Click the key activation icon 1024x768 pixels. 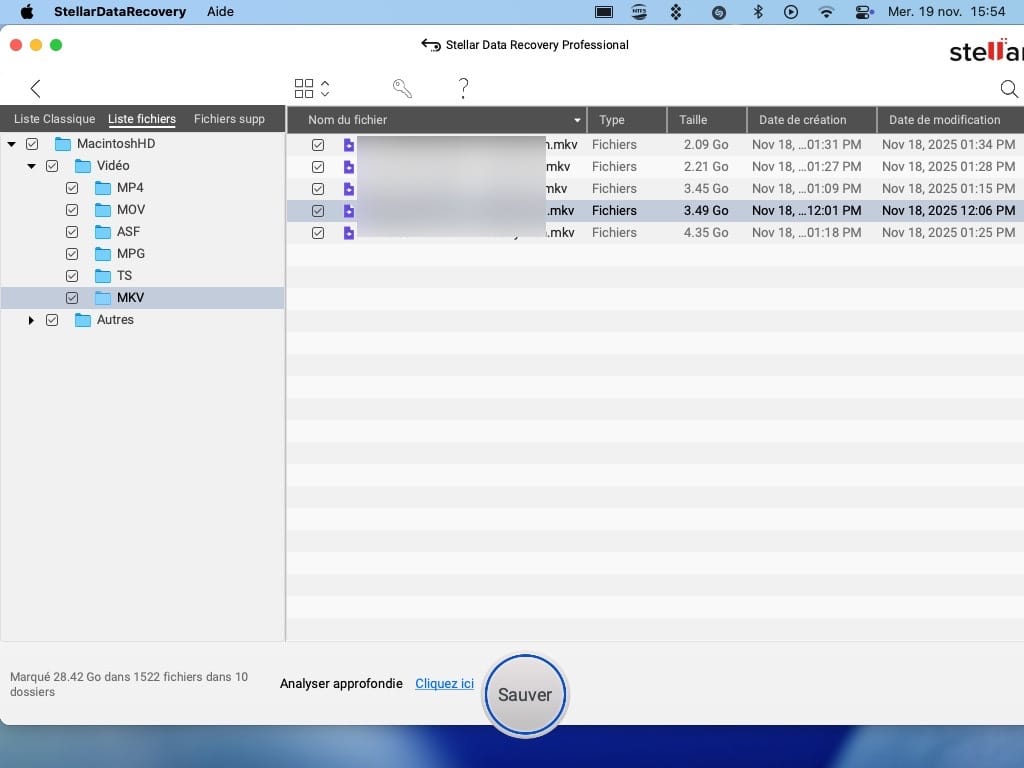[402, 88]
